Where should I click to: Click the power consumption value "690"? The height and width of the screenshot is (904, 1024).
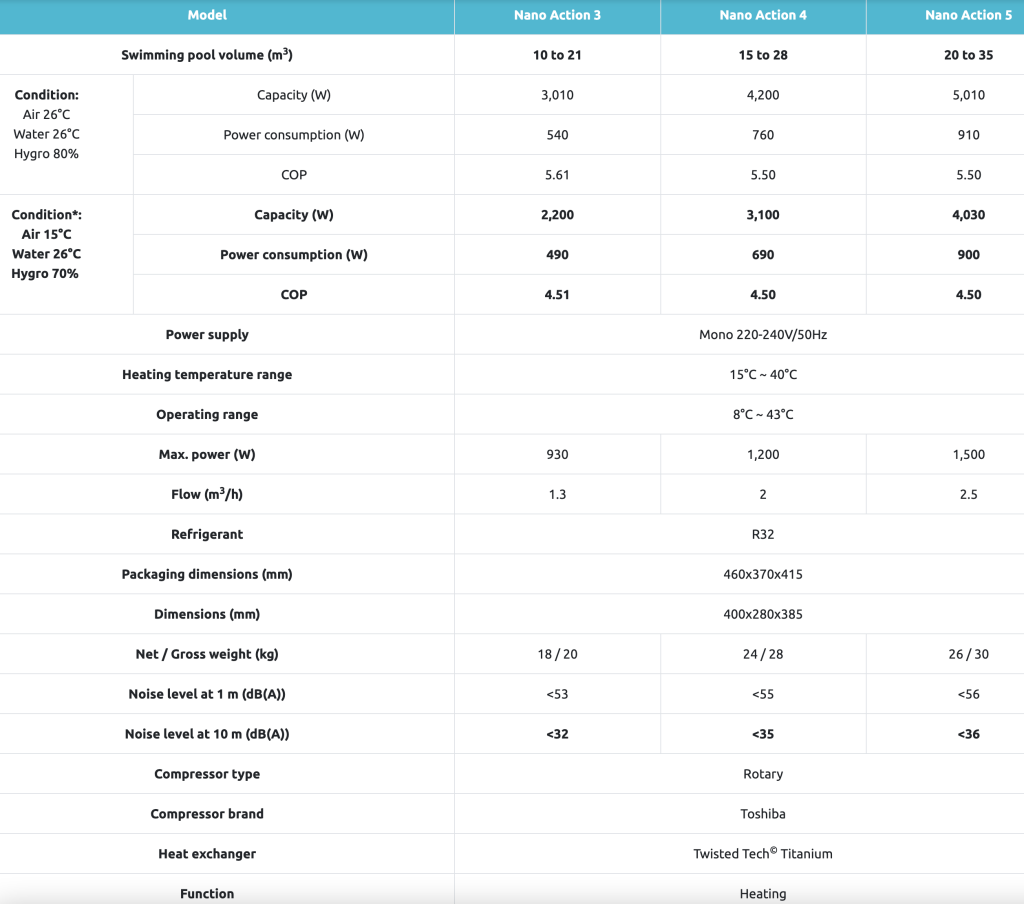coord(763,255)
